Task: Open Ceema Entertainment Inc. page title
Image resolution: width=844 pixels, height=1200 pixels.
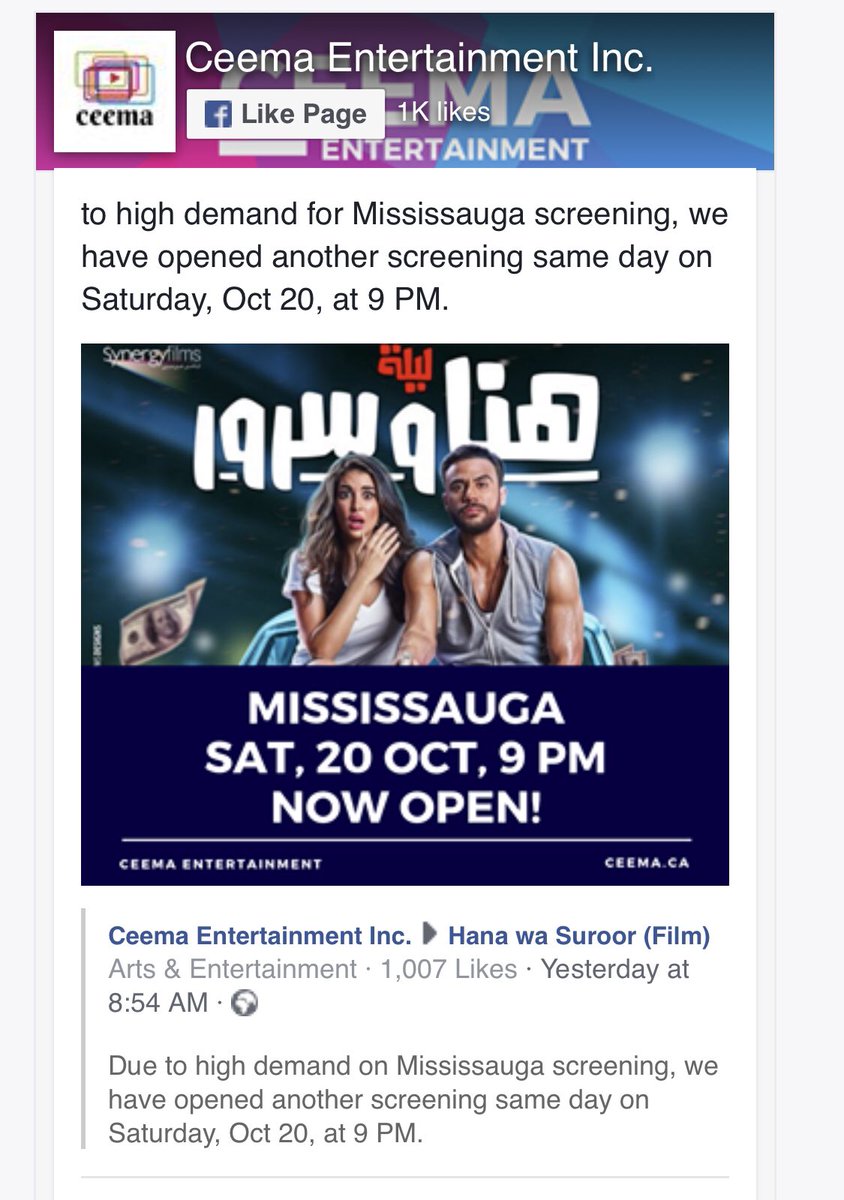Action: coord(419,59)
